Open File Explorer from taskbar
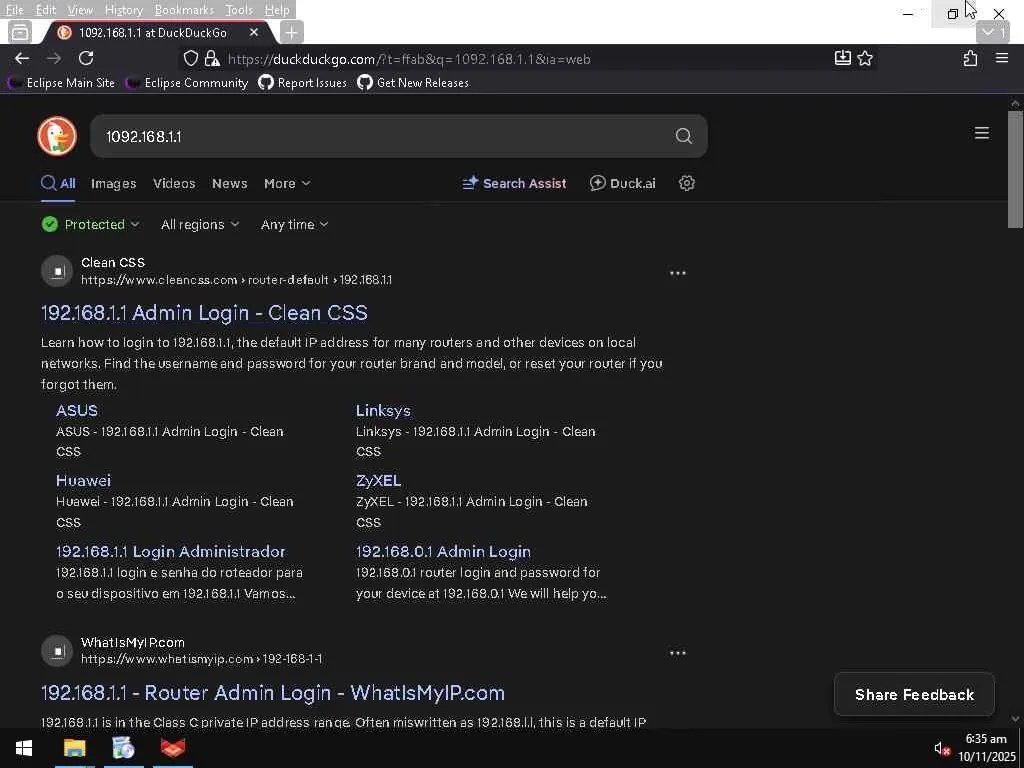Image resolution: width=1024 pixels, height=768 pixels. [x=74, y=748]
